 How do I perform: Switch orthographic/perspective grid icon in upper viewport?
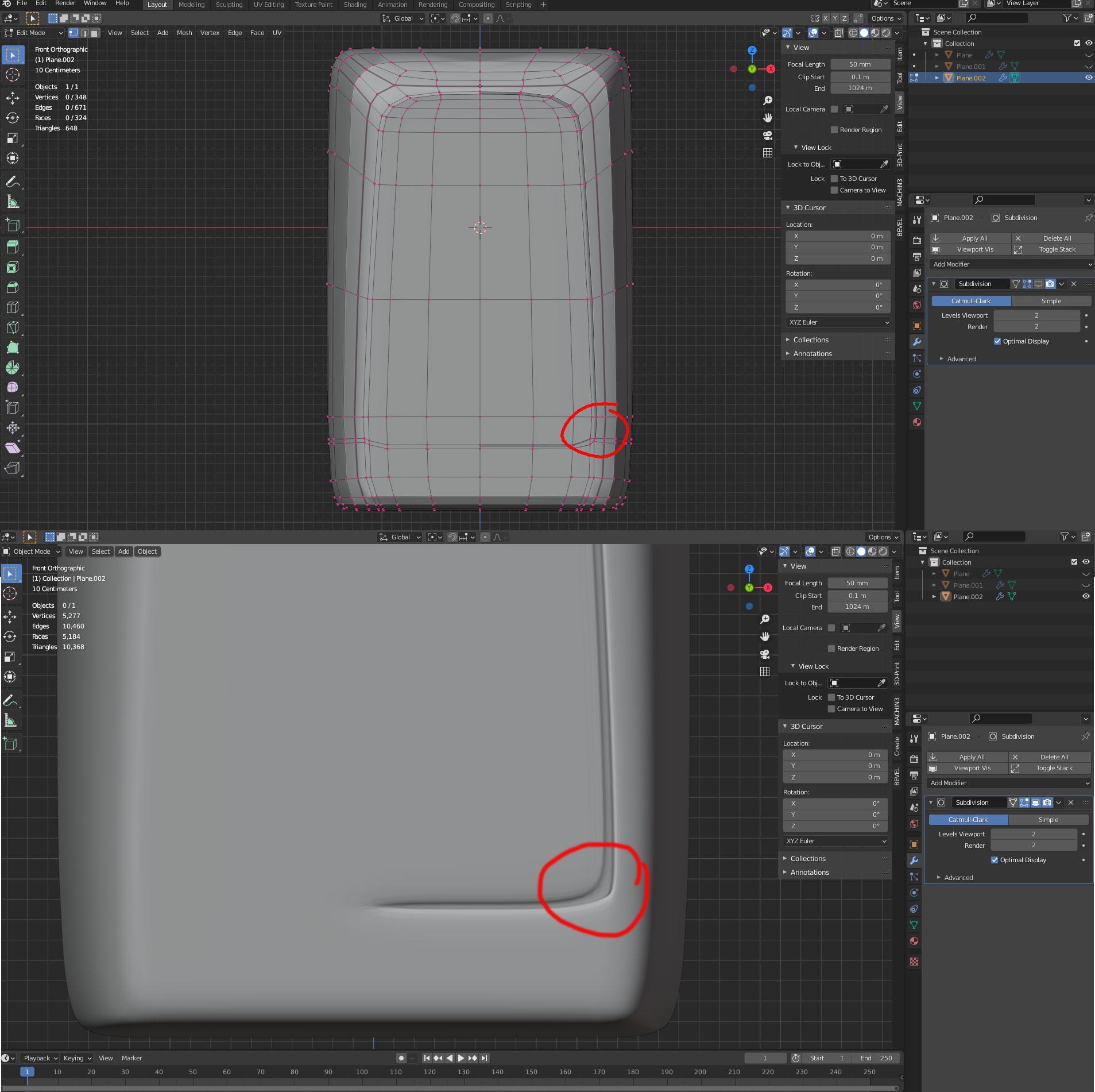click(768, 153)
